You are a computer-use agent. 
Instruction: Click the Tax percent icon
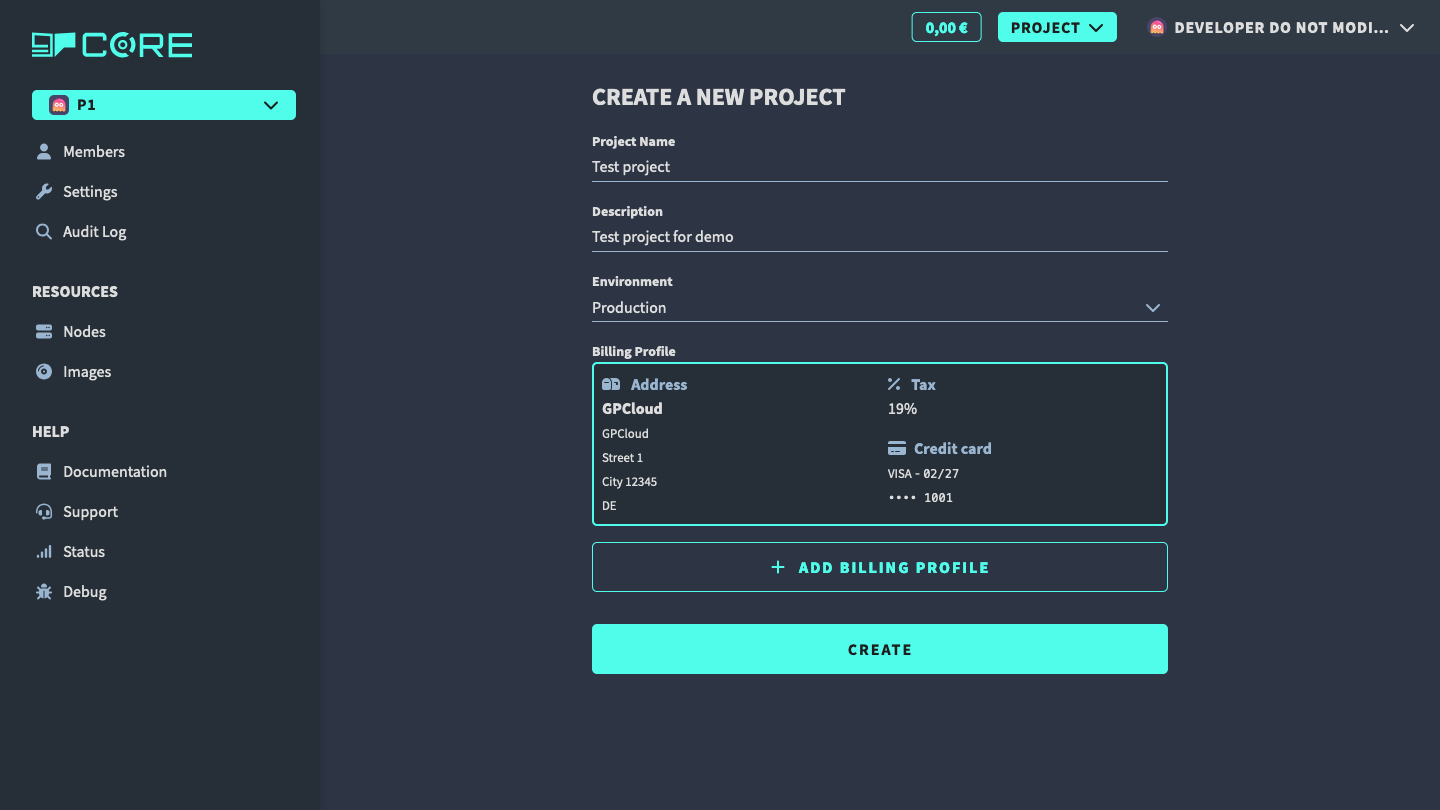pyautogui.click(x=894, y=385)
